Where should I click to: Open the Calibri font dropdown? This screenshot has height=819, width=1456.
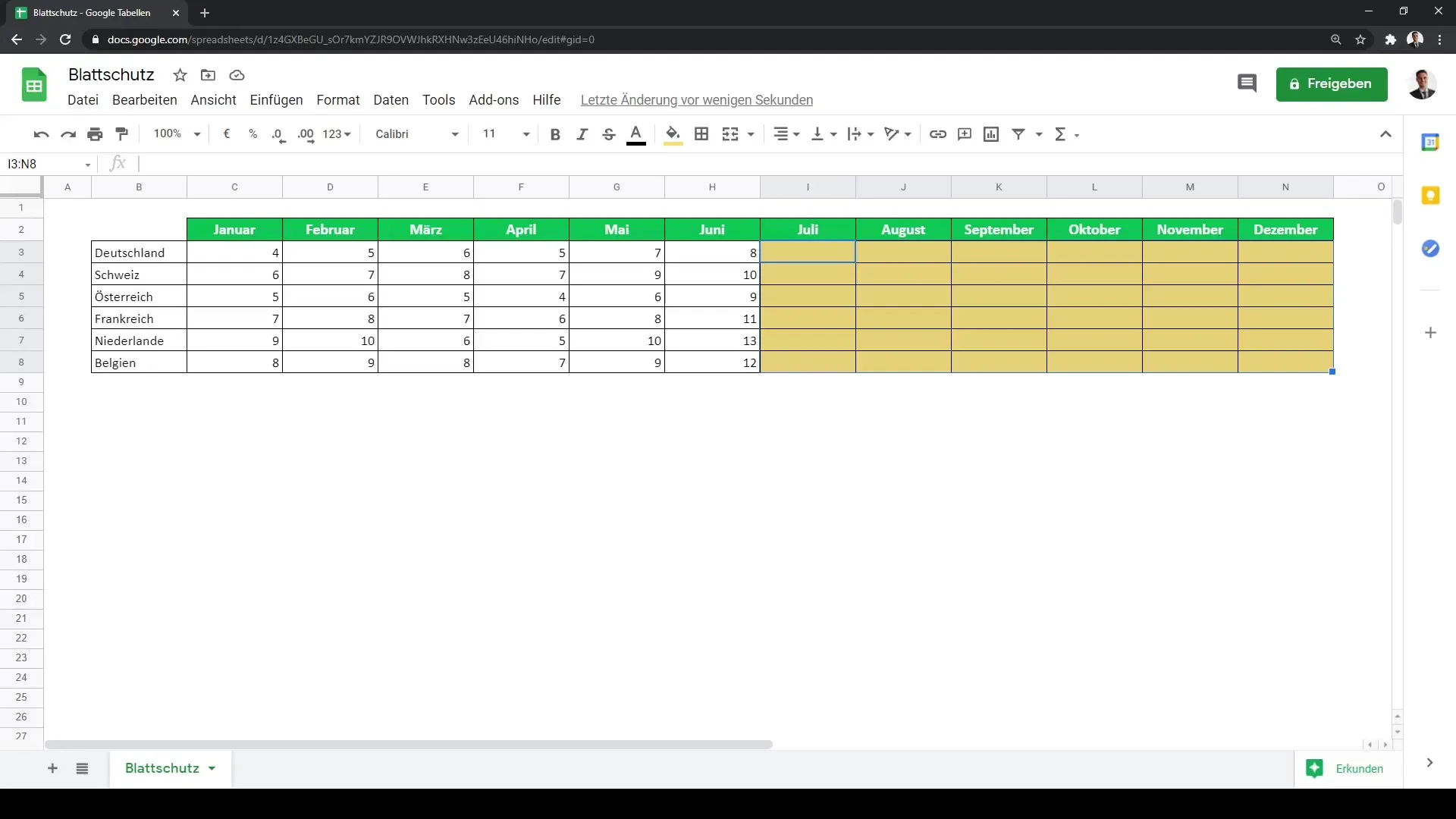417,134
